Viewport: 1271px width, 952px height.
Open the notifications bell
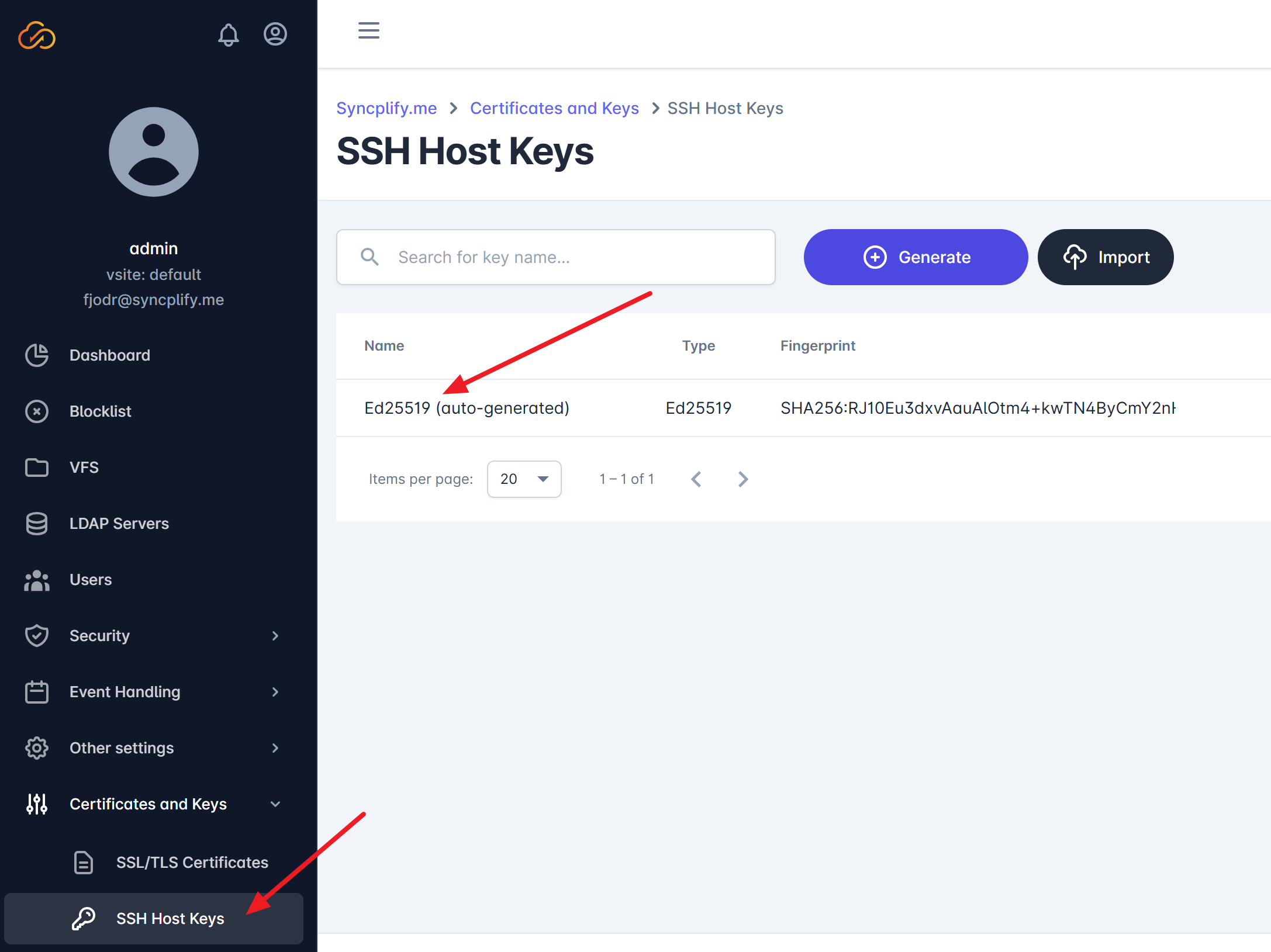(229, 35)
